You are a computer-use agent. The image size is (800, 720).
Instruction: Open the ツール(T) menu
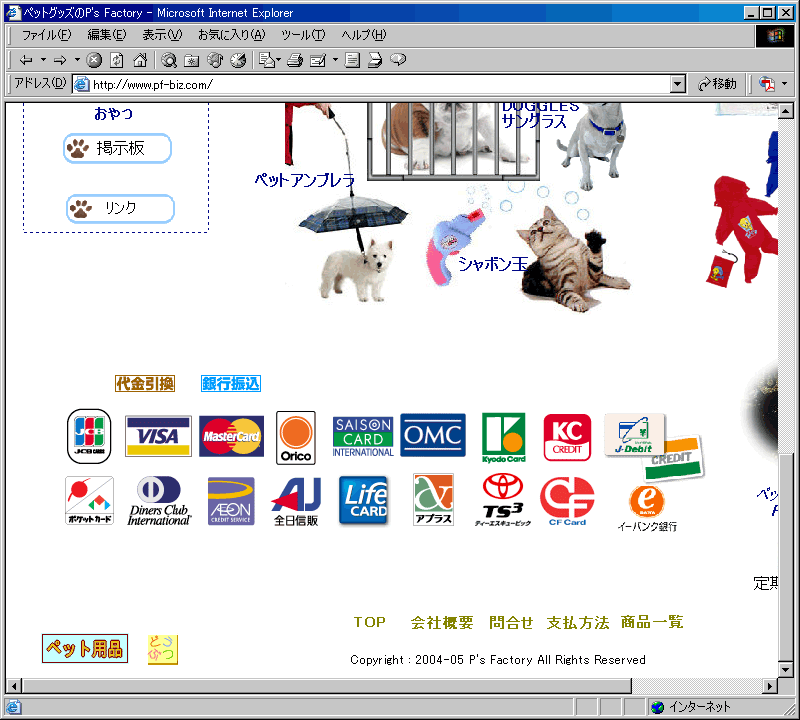tap(303, 35)
